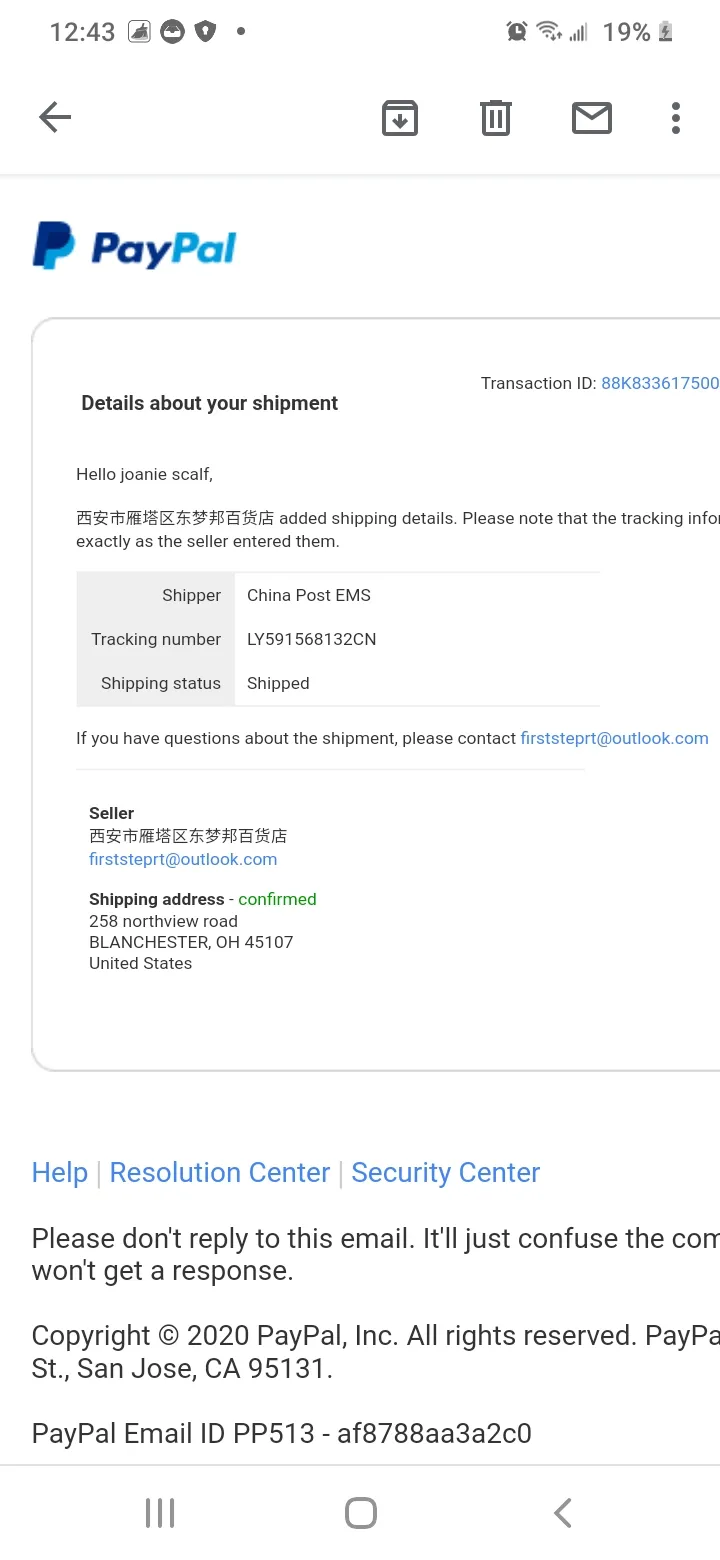Mark email as unread
Screen dimensions: 720x1560
(592, 118)
